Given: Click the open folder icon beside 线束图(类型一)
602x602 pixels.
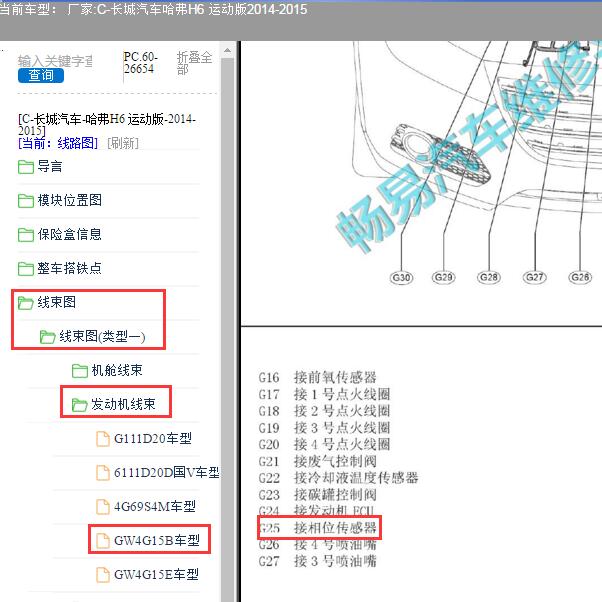Looking at the screenshot, I should point(48,337).
